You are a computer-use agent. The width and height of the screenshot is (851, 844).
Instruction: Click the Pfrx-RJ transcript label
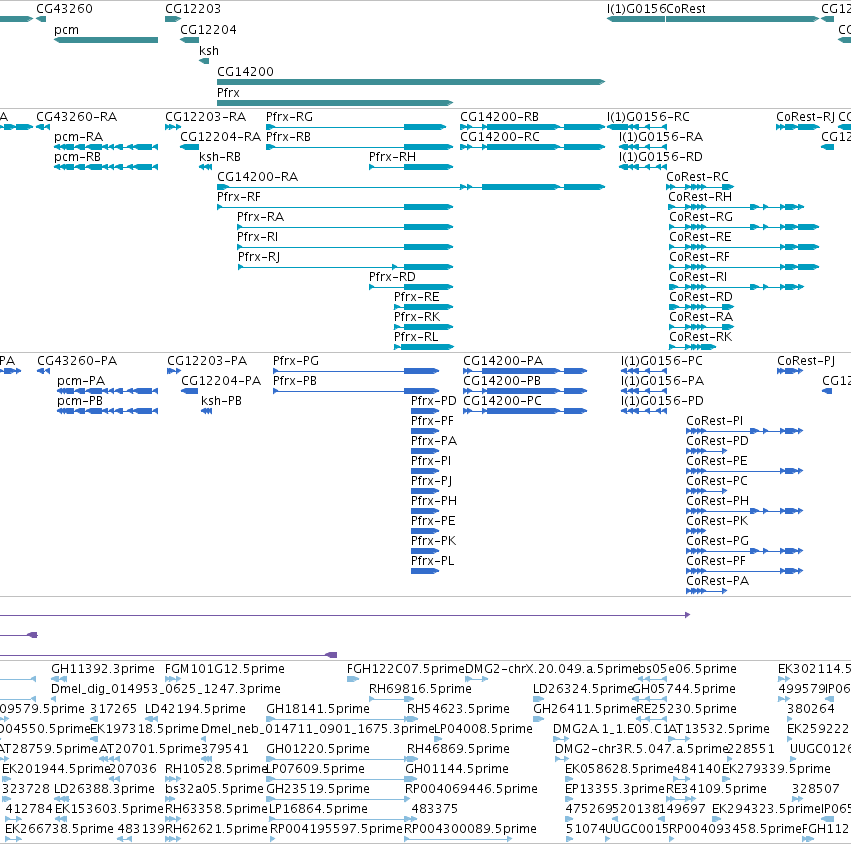tap(259, 257)
